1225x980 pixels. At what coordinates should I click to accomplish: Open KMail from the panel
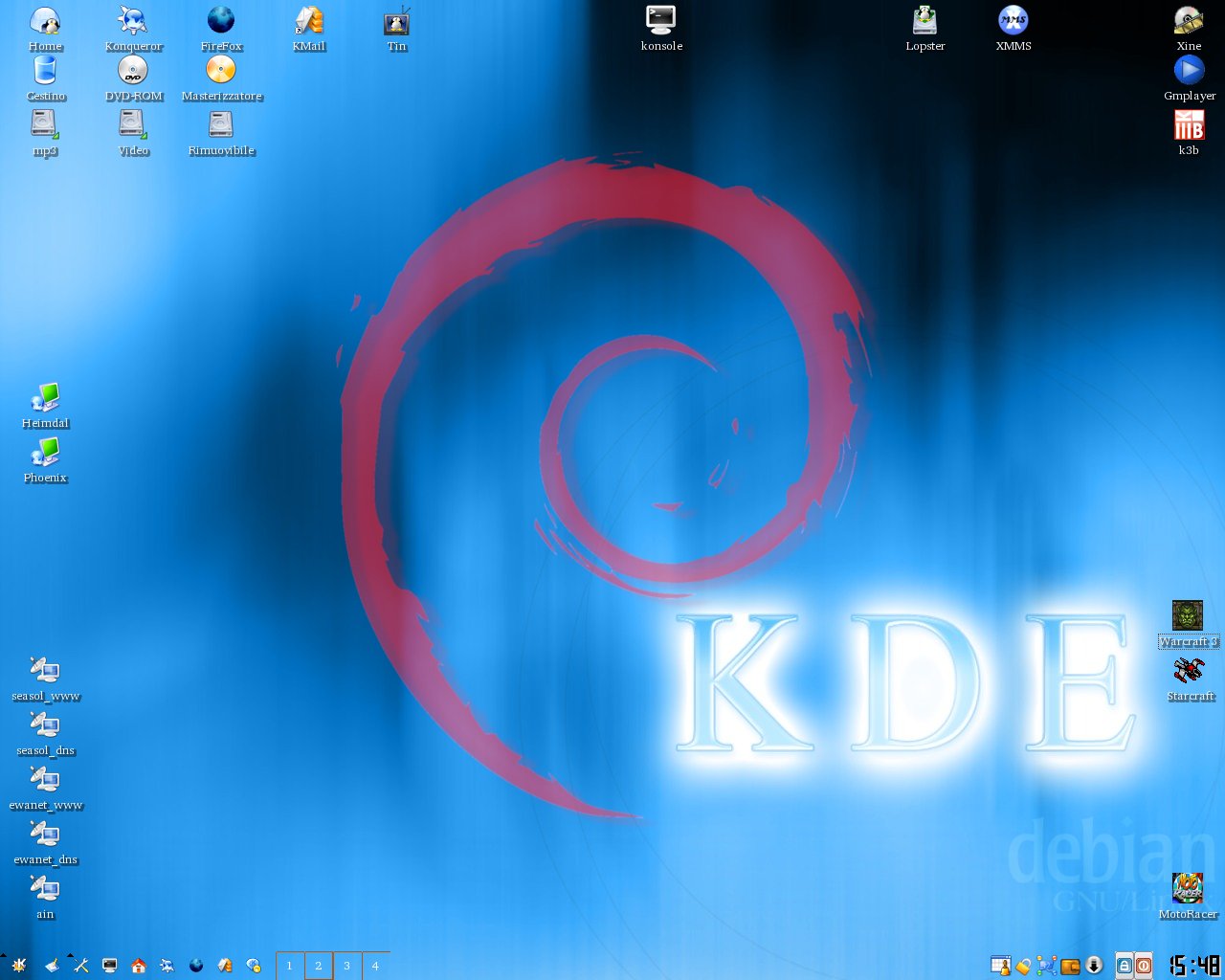225,967
